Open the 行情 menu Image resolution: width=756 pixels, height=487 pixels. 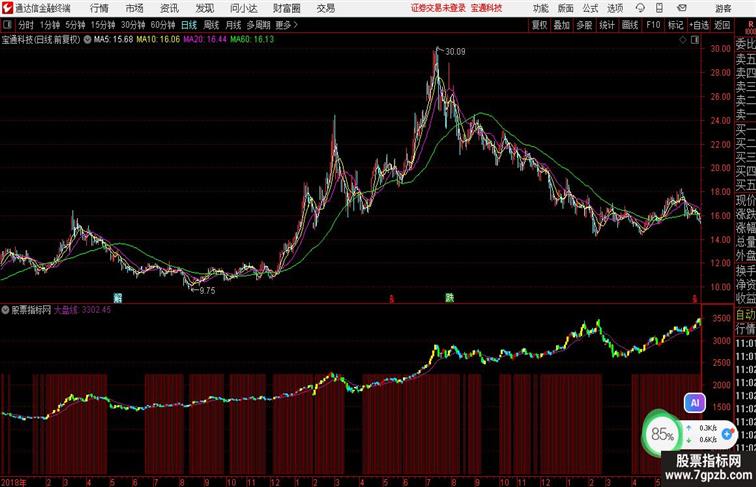[x=99, y=8]
